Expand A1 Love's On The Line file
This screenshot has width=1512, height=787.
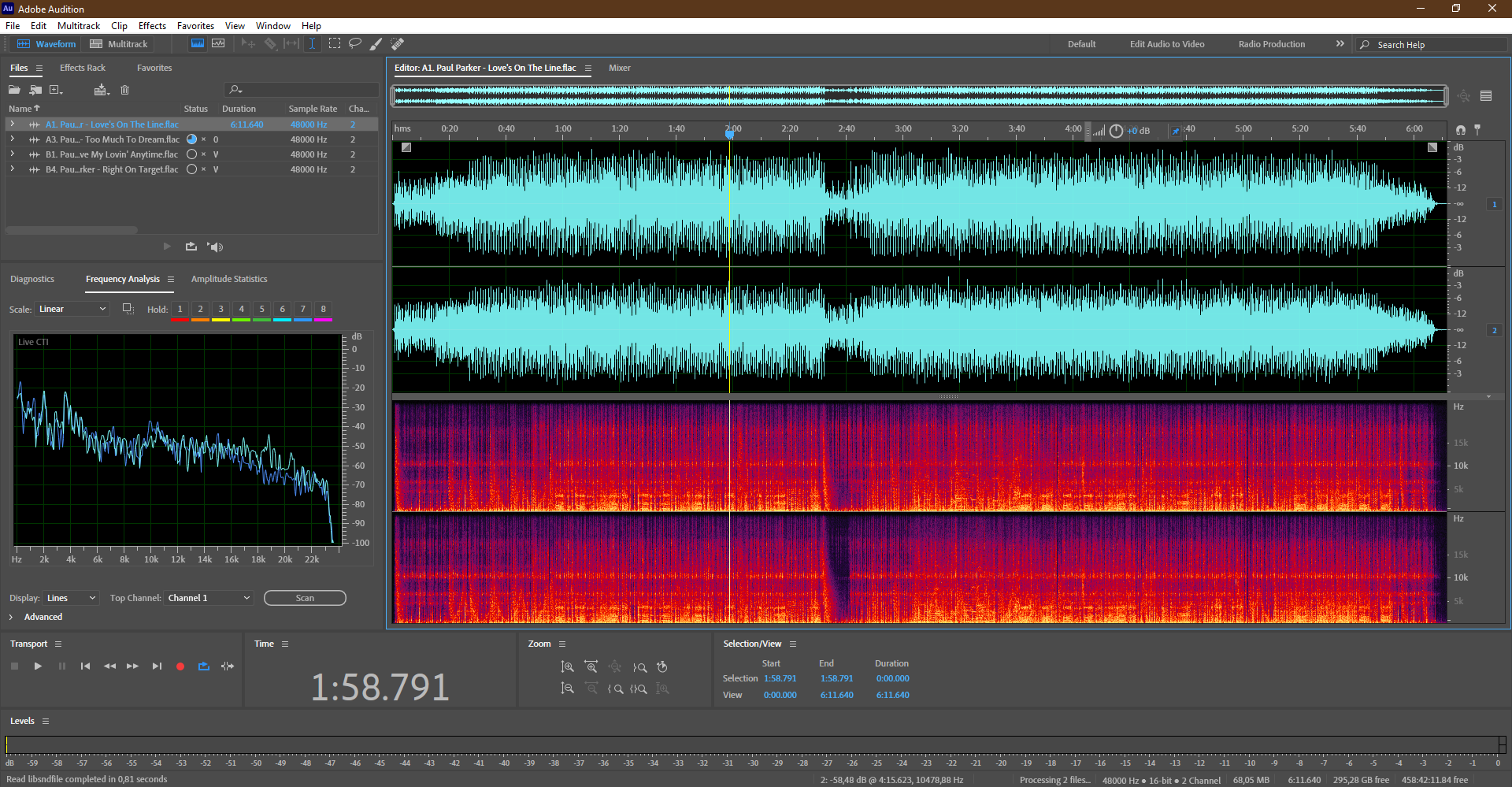(12, 124)
